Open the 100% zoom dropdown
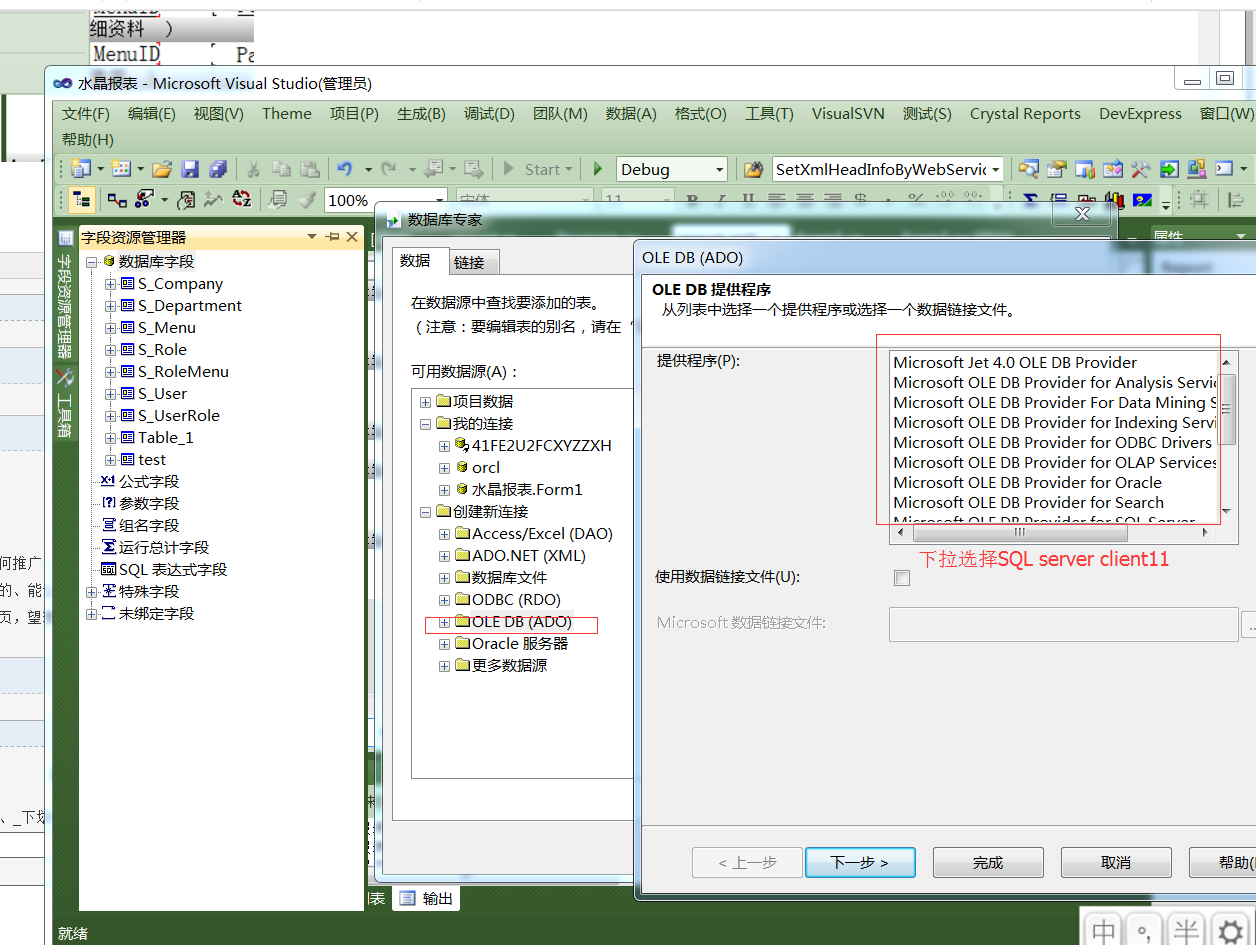This screenshot has height=945, width=1256. (437, 200)
